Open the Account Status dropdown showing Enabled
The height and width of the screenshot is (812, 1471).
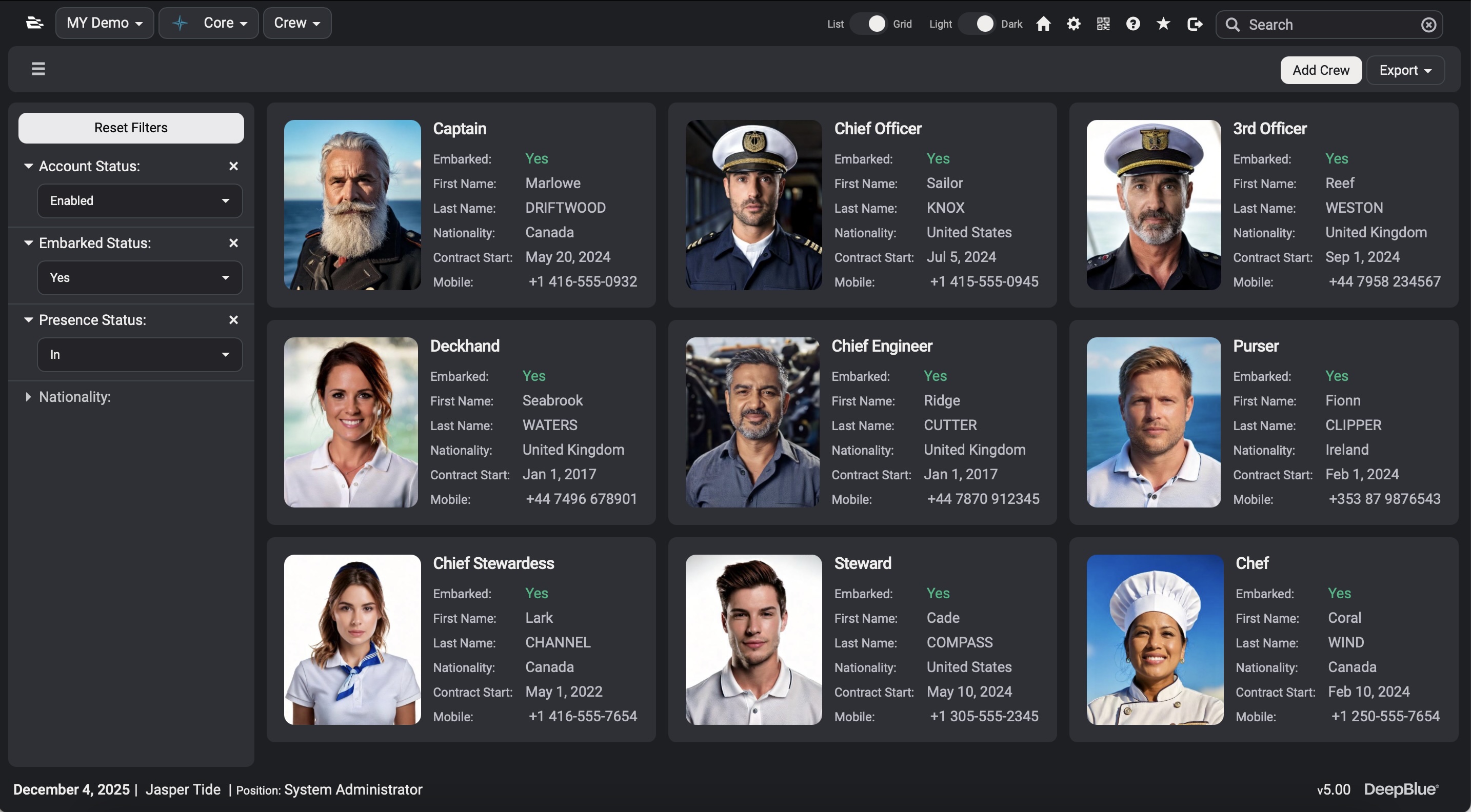[x=140, y=201]
